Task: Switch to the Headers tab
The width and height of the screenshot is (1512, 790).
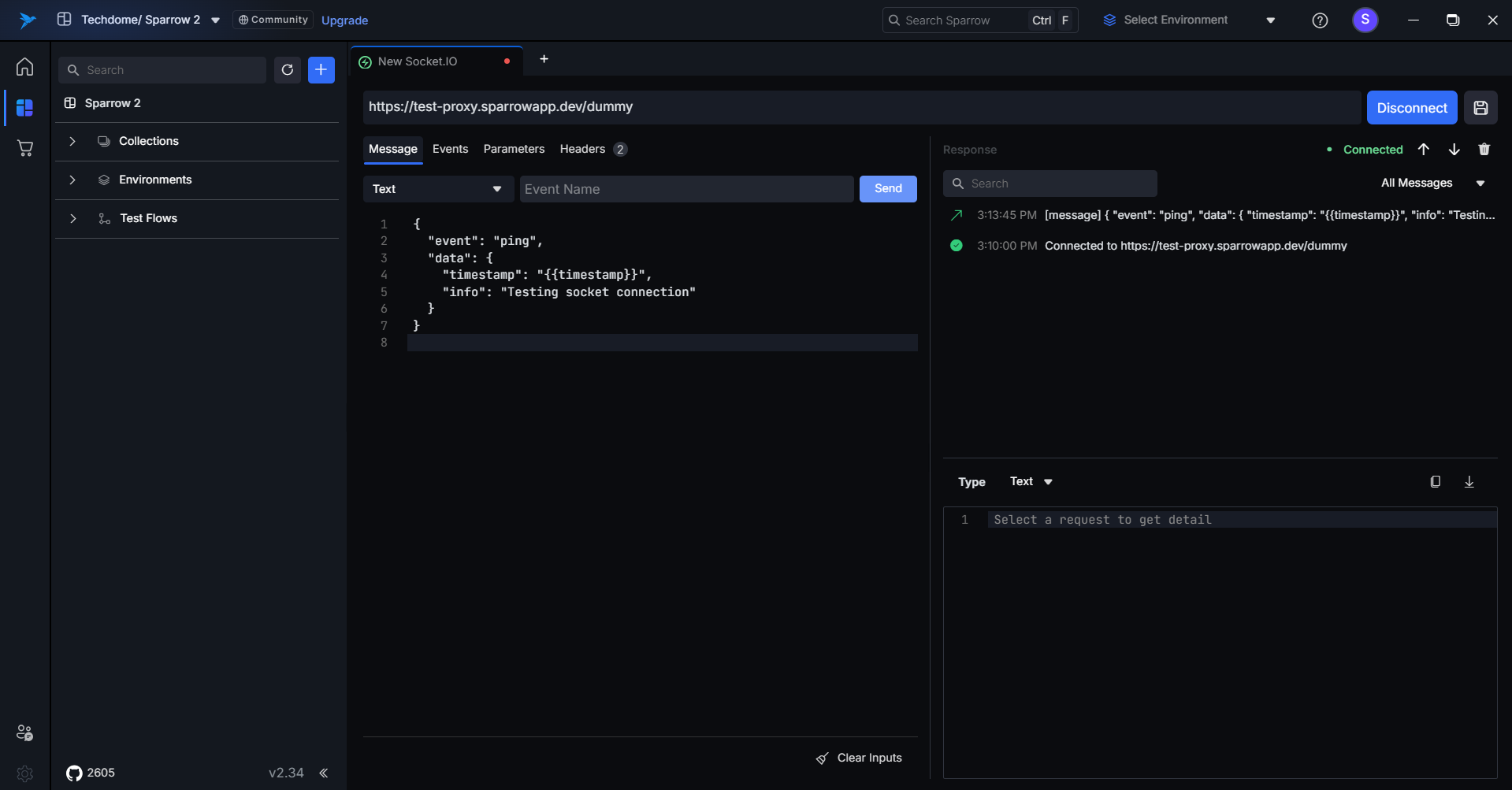Action: click(x=582, y=149)
